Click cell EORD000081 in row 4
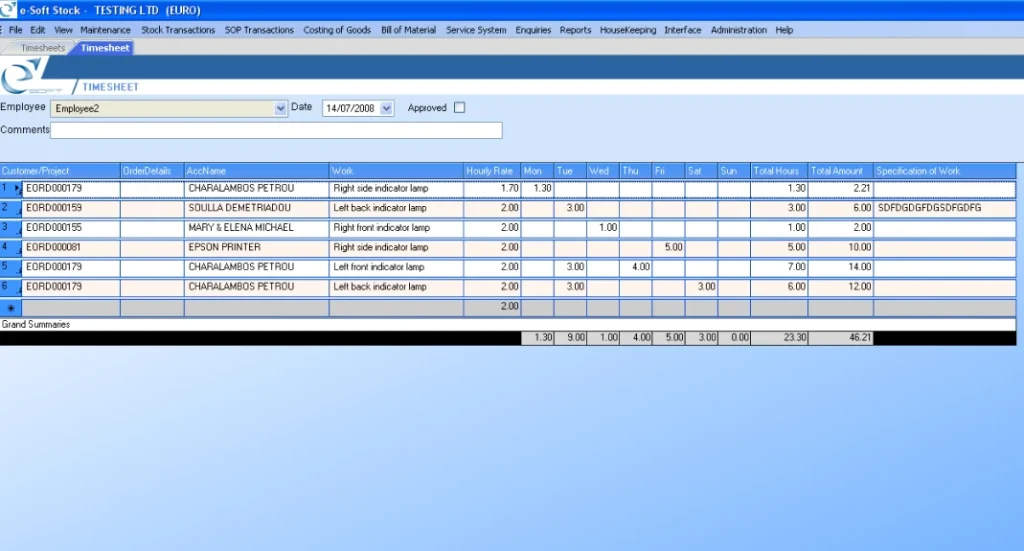 71,247
